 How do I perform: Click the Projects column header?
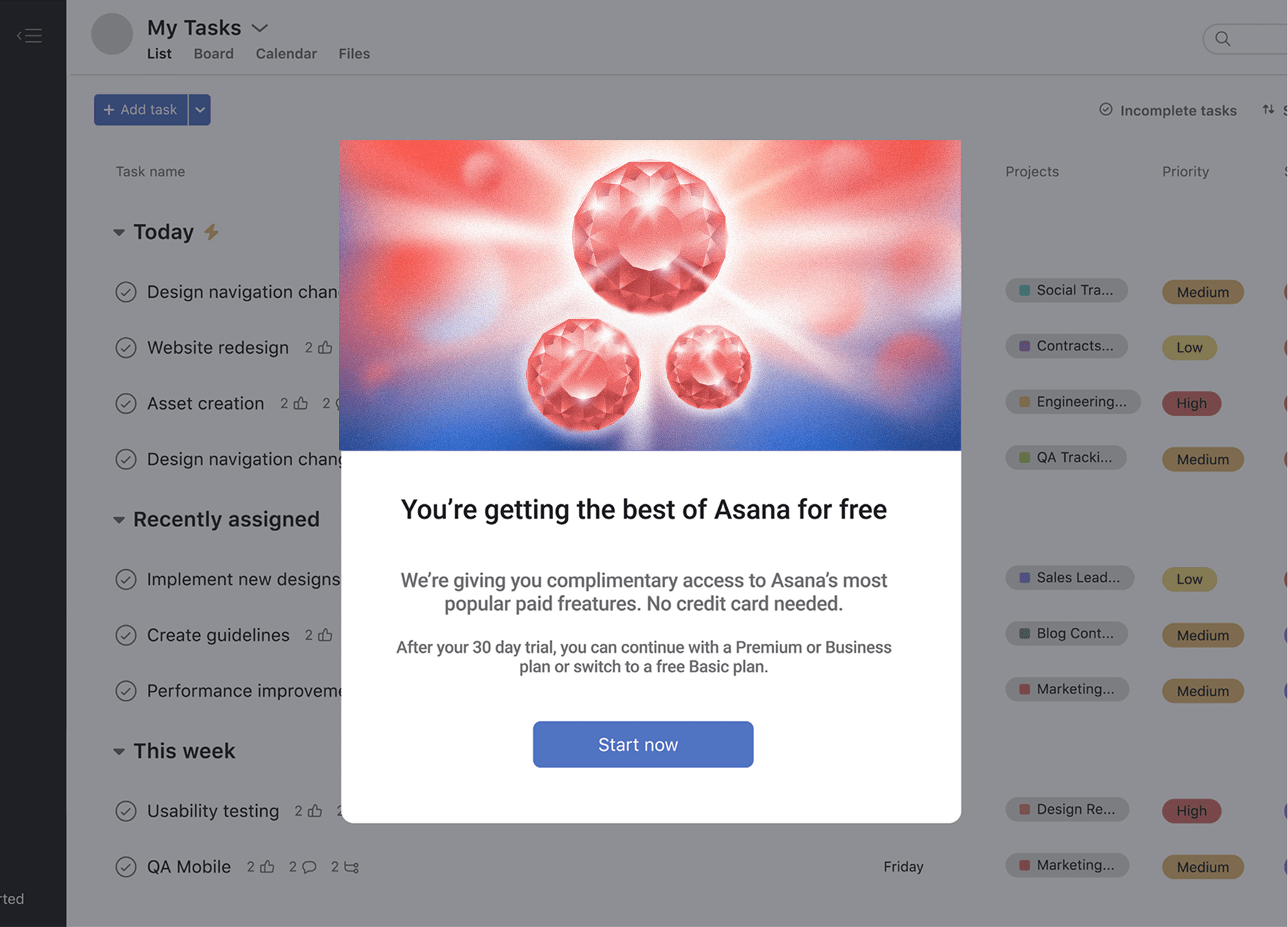[x=1032, y=171]
